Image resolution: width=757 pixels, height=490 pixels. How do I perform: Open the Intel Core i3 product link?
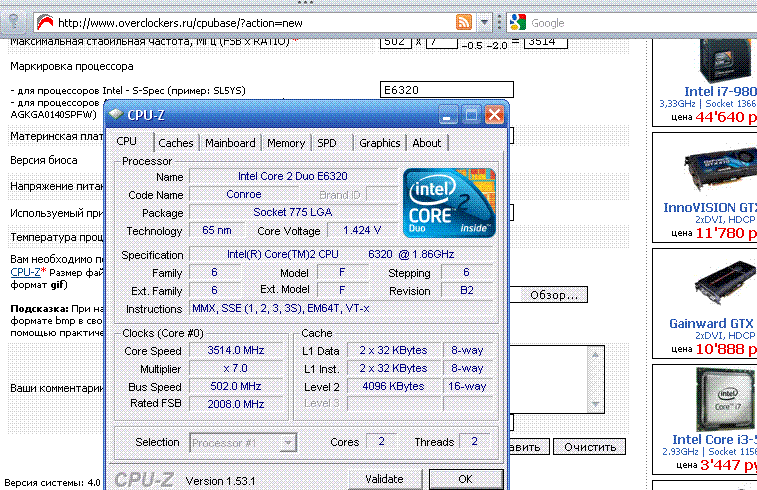coord(715,439)
